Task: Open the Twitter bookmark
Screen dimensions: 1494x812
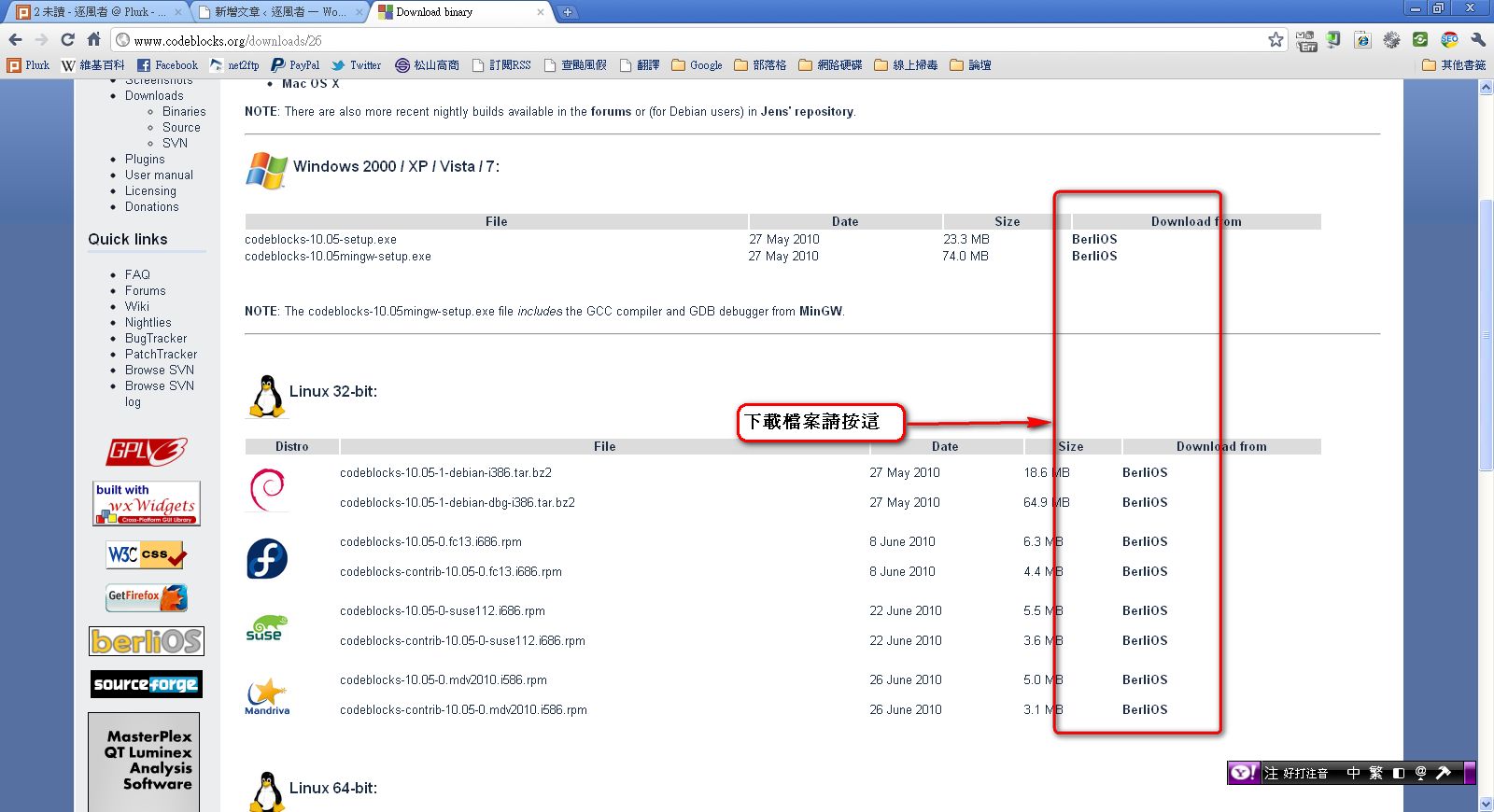Action: click(x=356, y=64)
